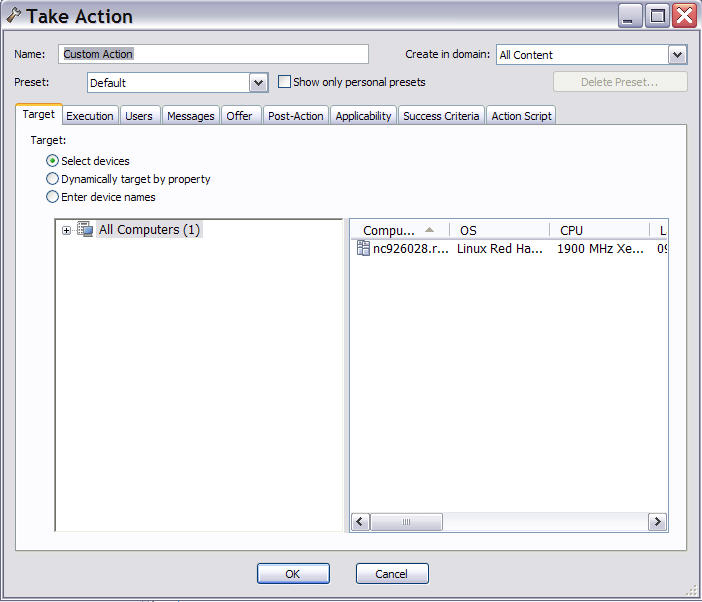
Task: Click the Name field containing Custom Action
Action: pyautogui.click(x=213, y=54)
